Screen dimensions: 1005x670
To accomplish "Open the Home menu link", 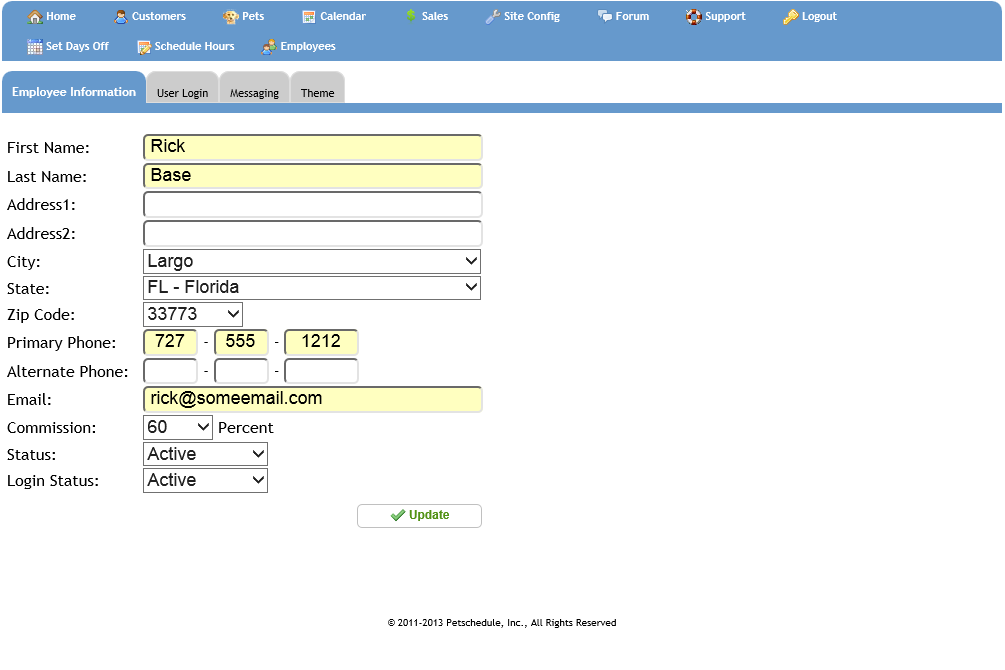I will click(61, 16).
